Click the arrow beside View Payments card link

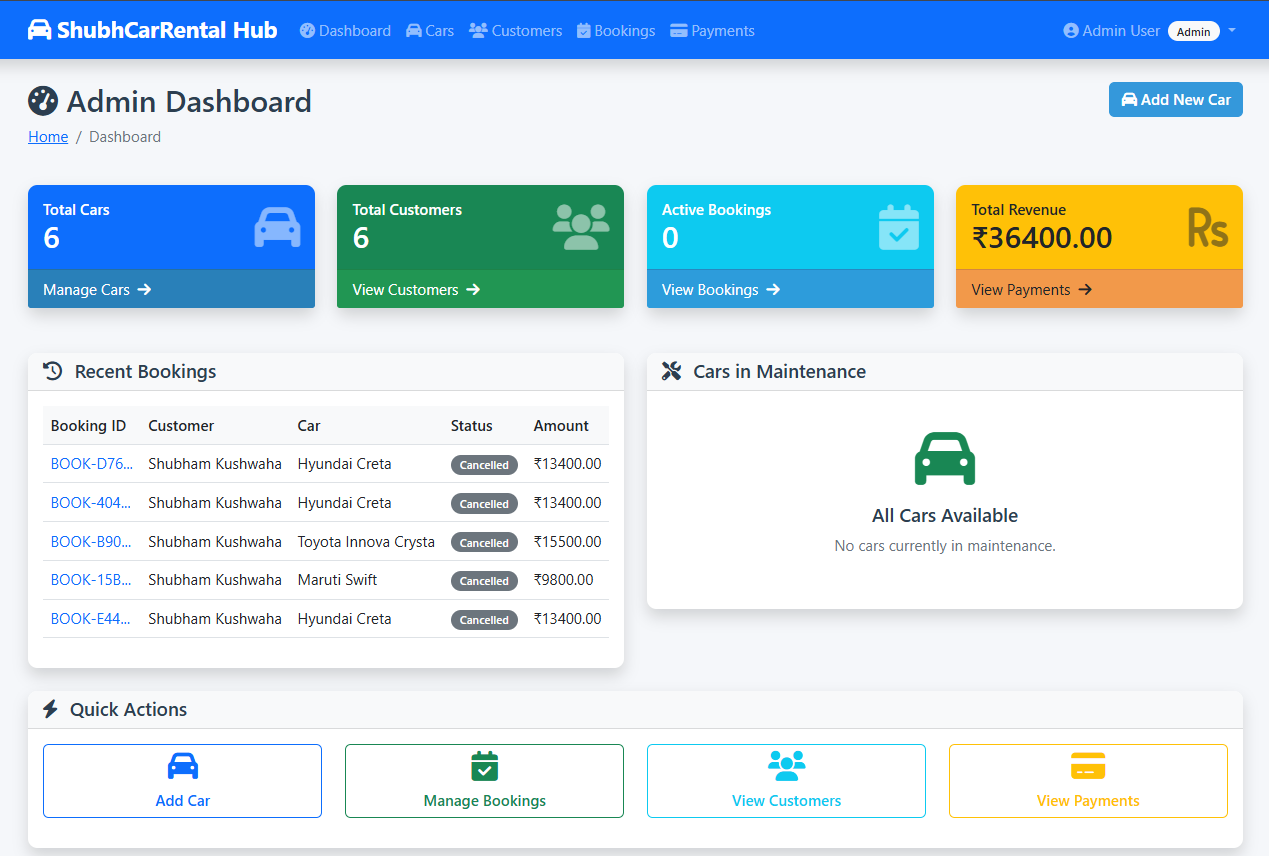click(1085, 290)
